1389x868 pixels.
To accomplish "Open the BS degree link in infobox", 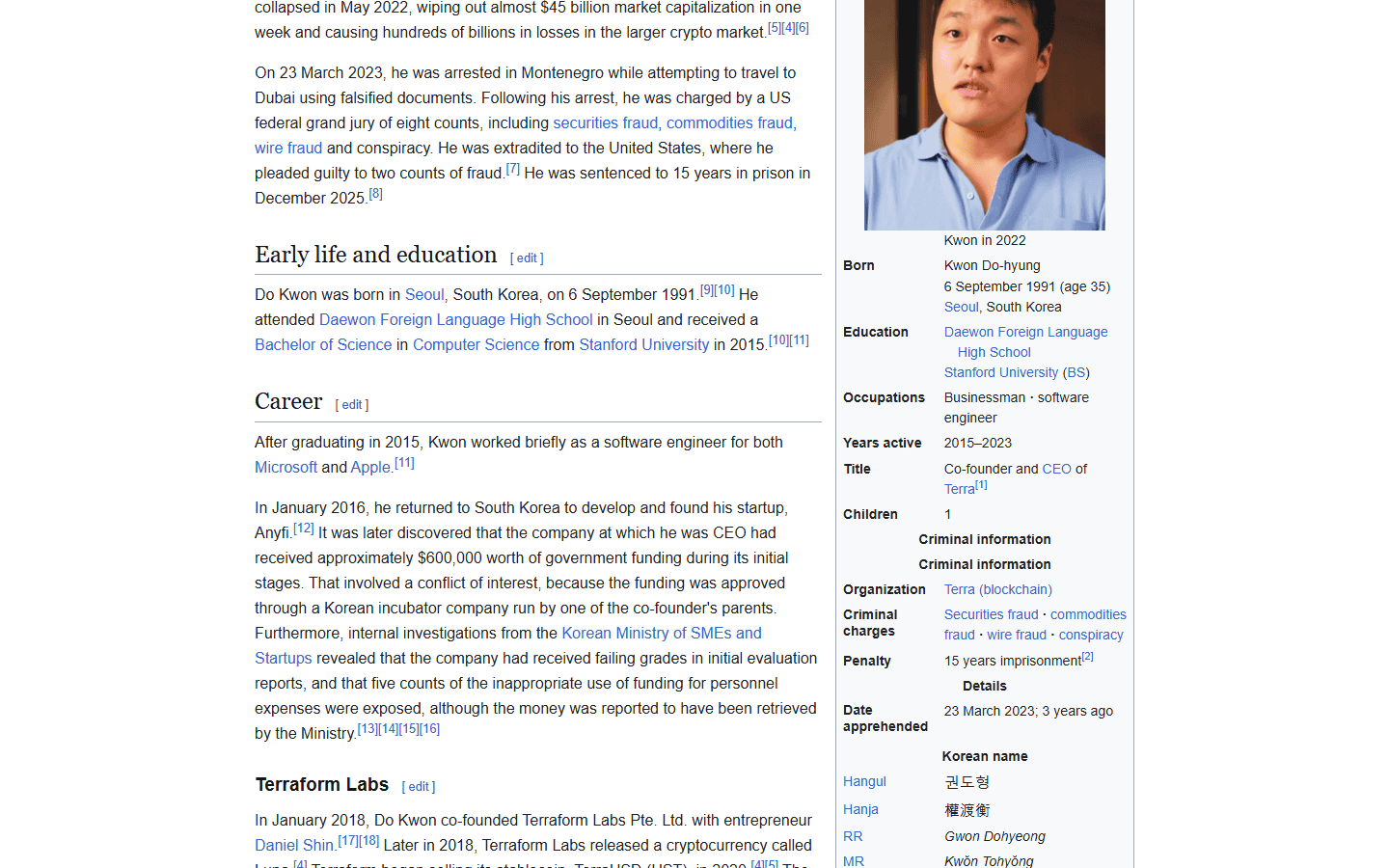I will [1076, 372].
